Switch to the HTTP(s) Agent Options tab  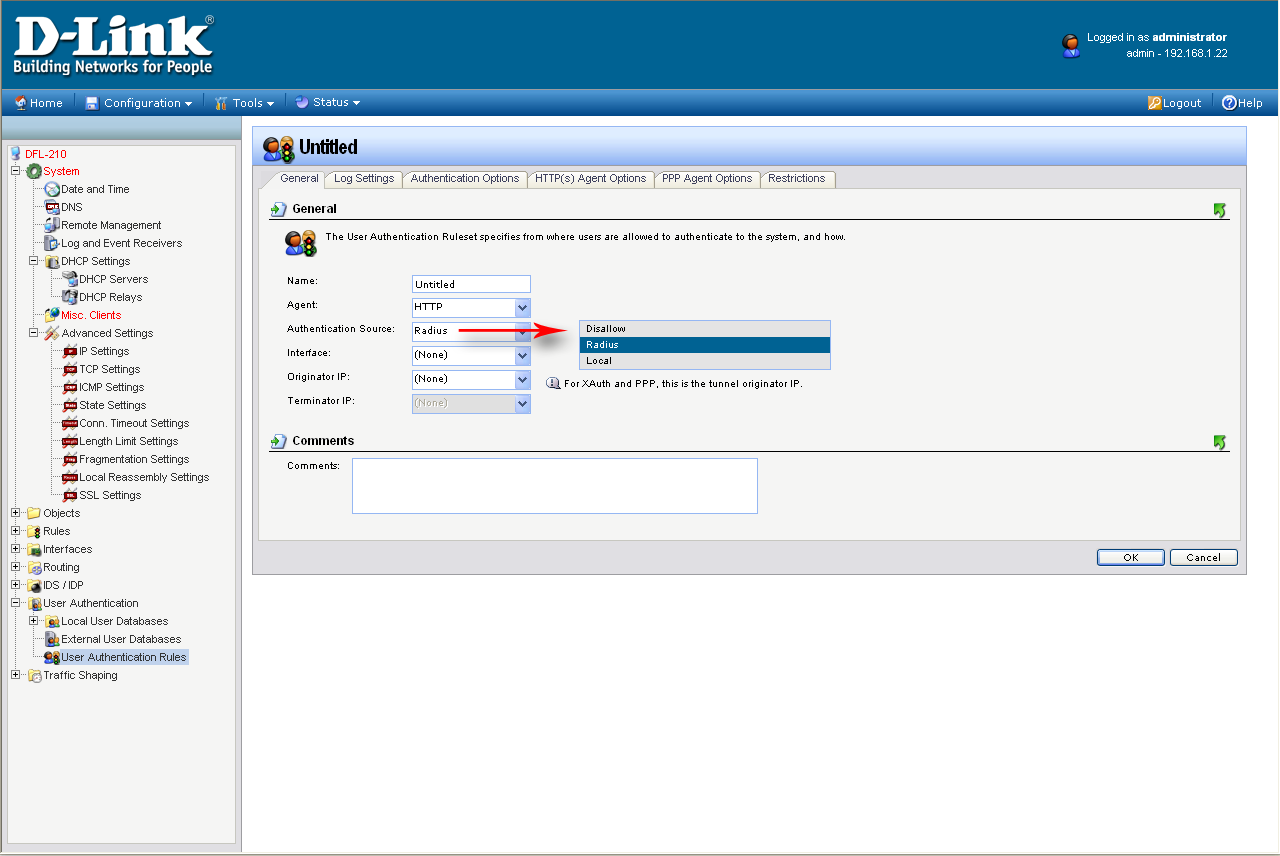tap(591, 179)
